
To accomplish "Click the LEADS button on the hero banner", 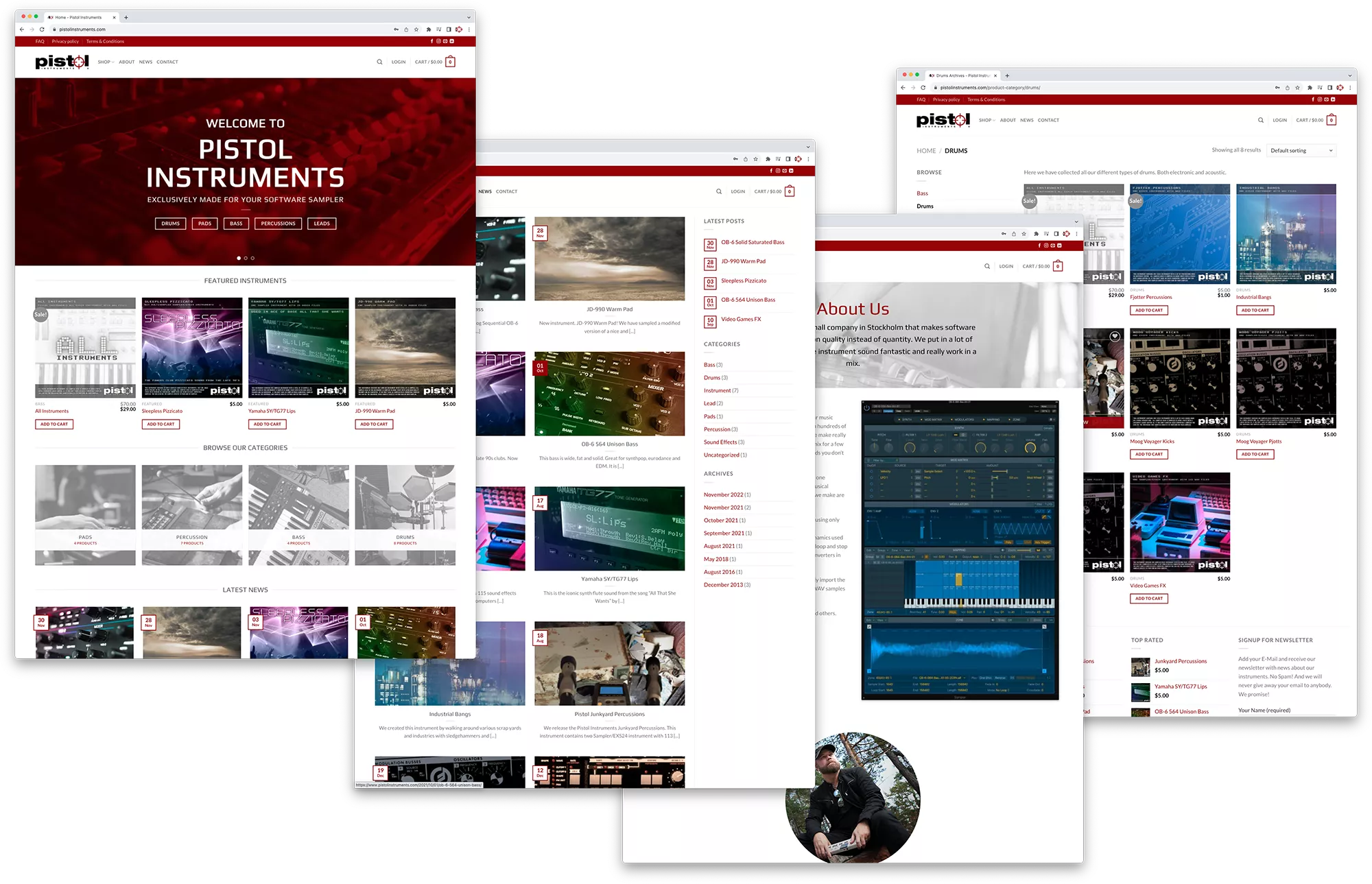I will pyautogui.click(x=322, y=224).
